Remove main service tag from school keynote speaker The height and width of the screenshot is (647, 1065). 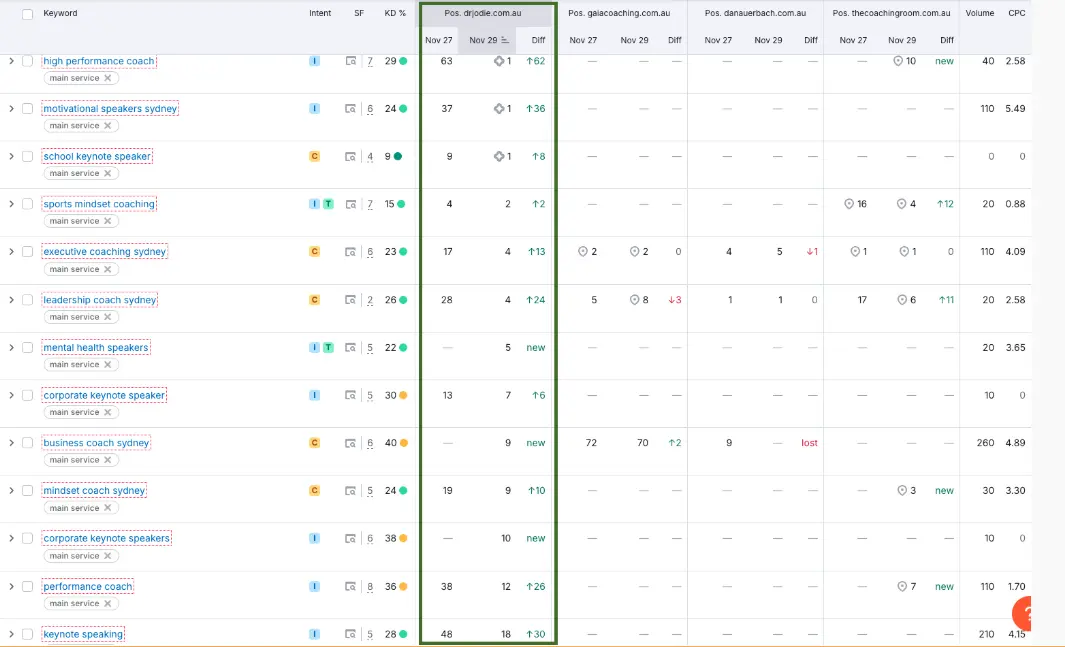click(108, 173)
